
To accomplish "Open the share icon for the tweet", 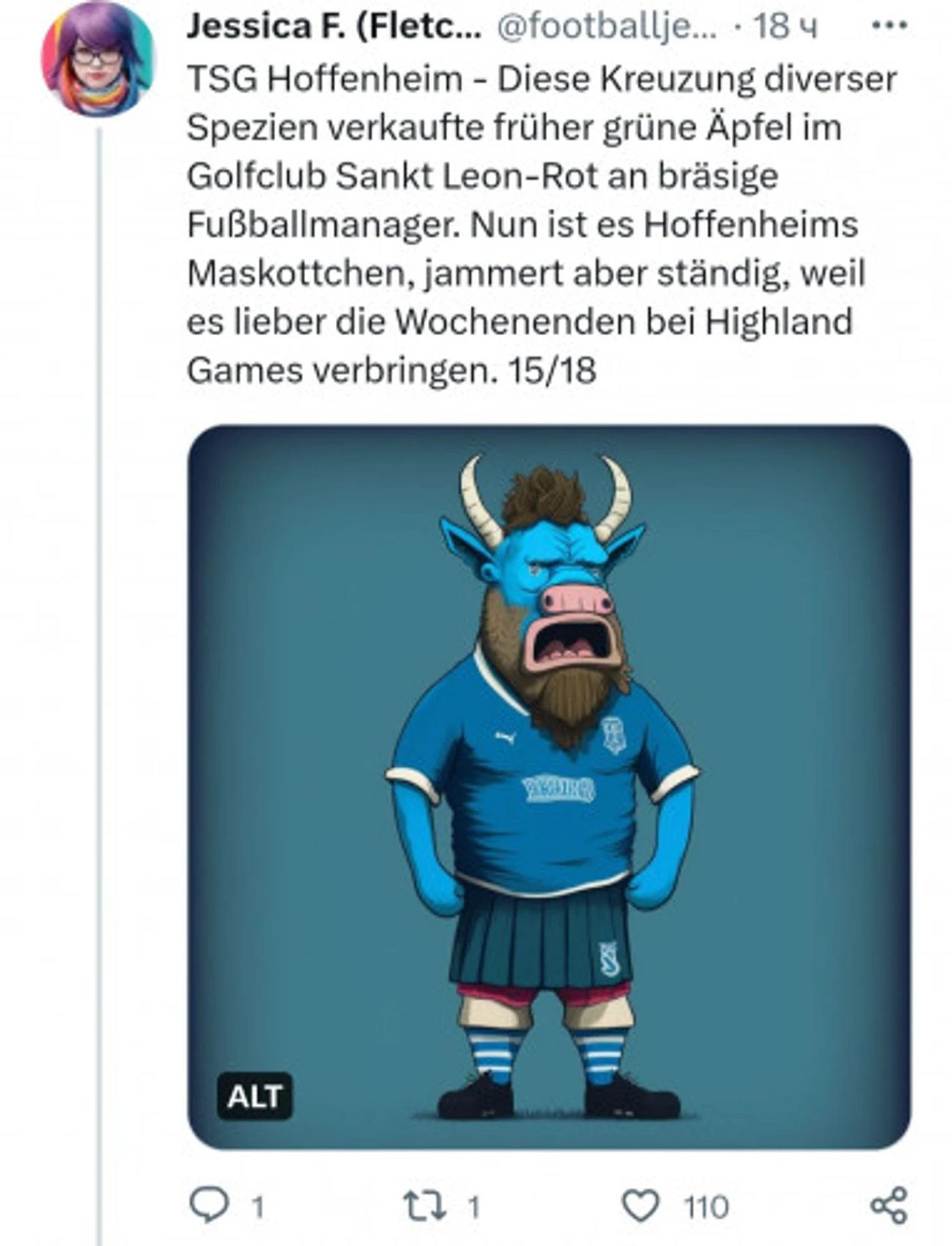I will (889, 1204).
